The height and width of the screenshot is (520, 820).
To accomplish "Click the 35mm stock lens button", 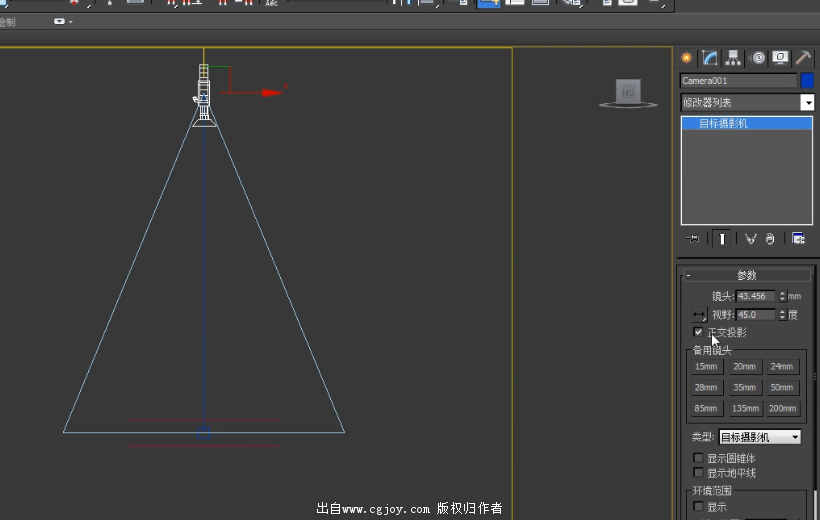I will [744, 388].
